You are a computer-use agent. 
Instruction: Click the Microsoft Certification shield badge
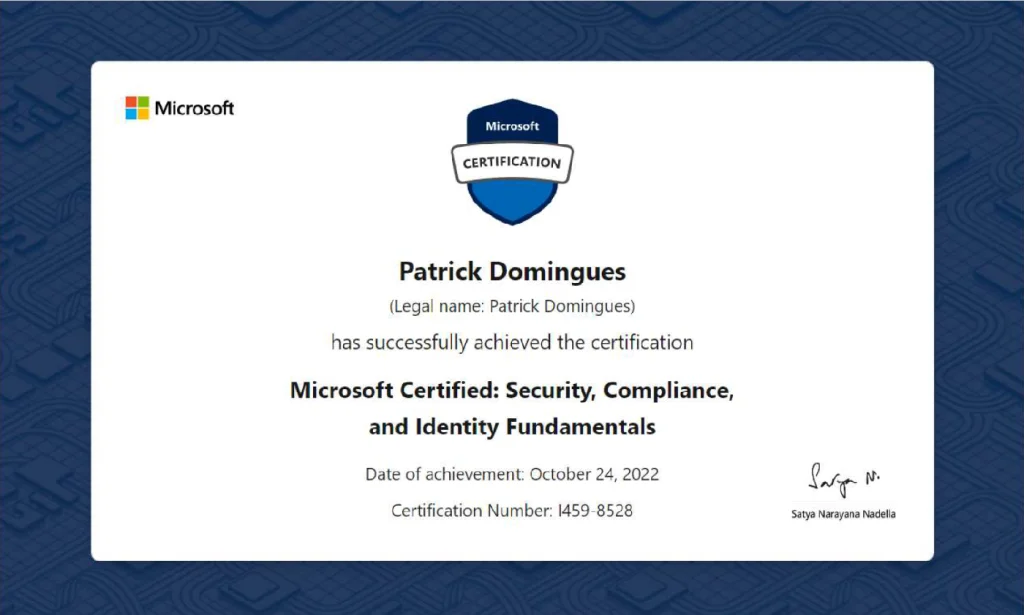click(x=512, y=161)
